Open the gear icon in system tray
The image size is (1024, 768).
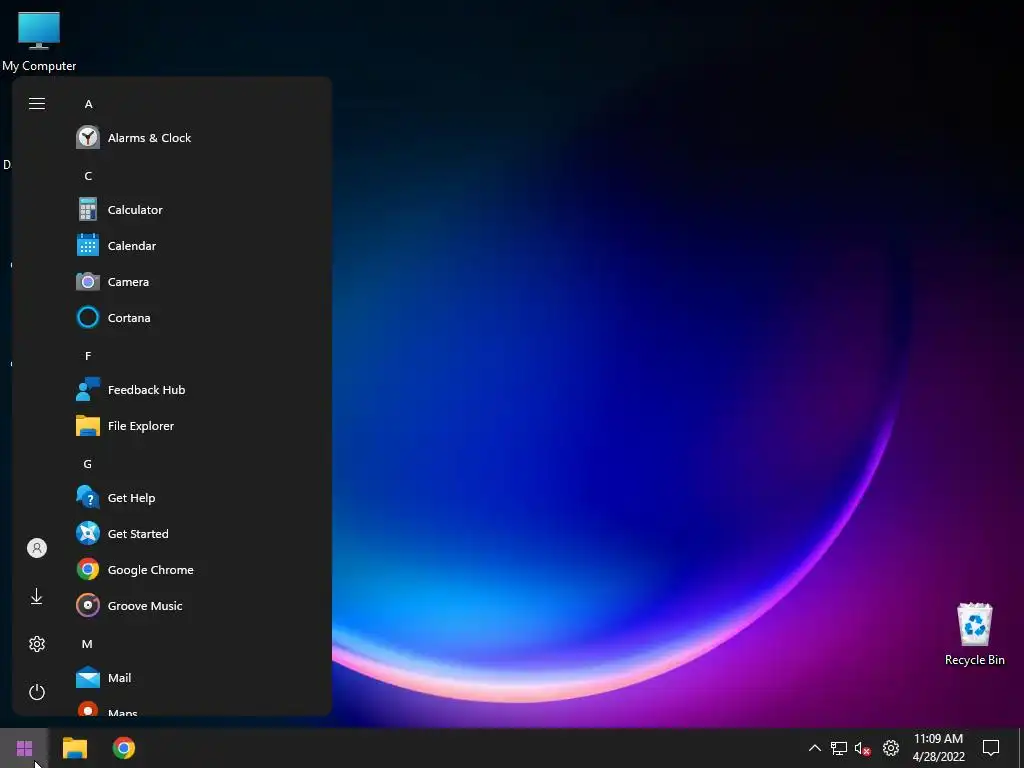(x=891, y=748)
